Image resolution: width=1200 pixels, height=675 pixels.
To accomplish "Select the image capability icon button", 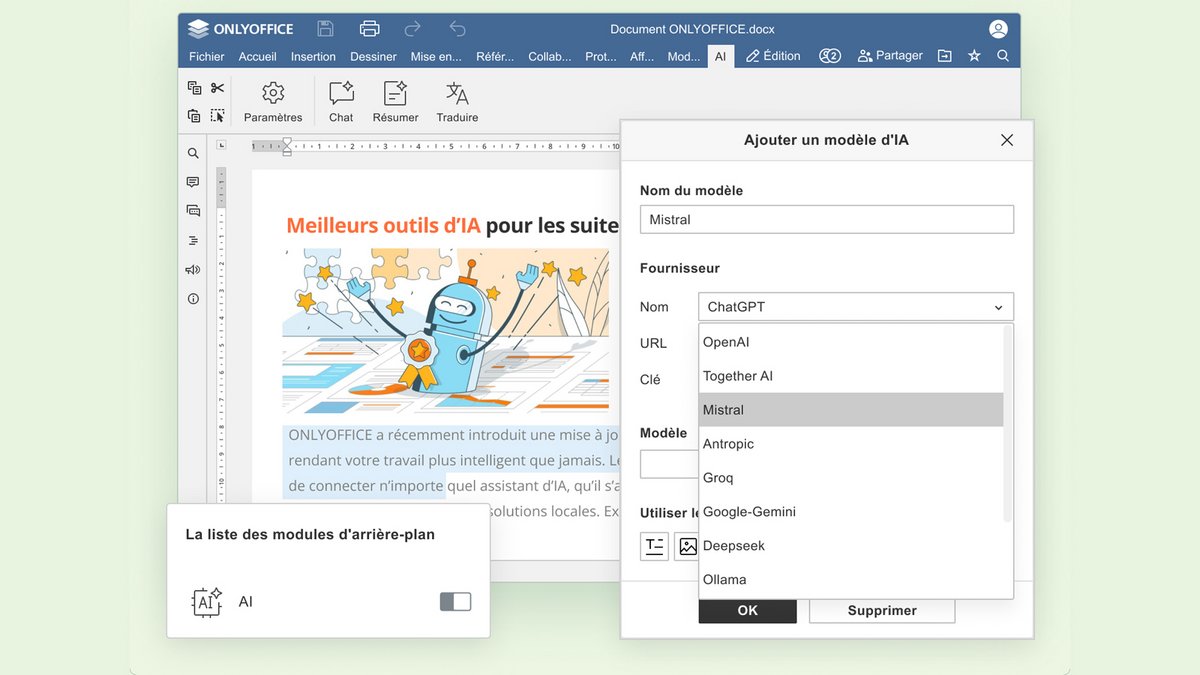I will pos(687,546).
